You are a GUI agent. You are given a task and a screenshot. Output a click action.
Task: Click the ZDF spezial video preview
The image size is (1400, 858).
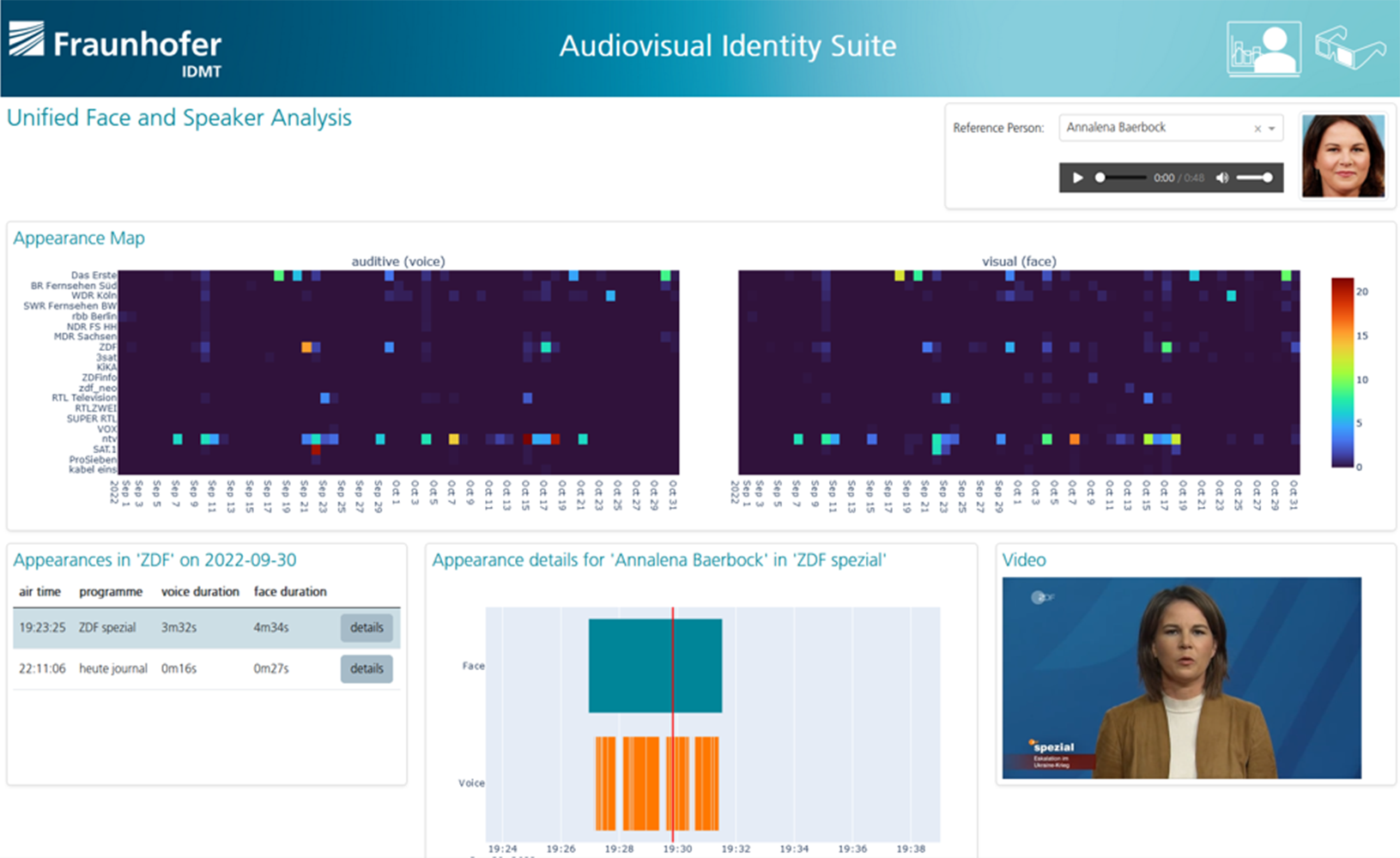pos(1181,678)
